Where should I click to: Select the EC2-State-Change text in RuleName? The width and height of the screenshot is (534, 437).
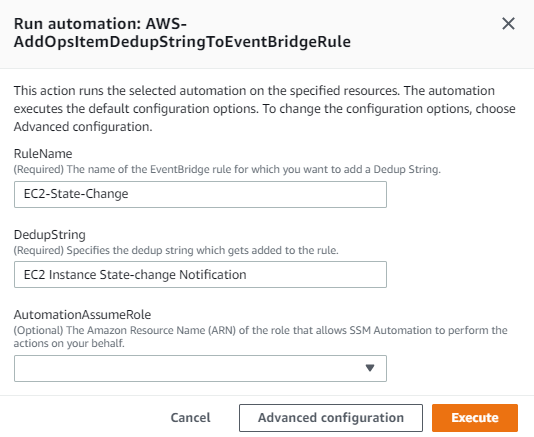click(76, 194)
